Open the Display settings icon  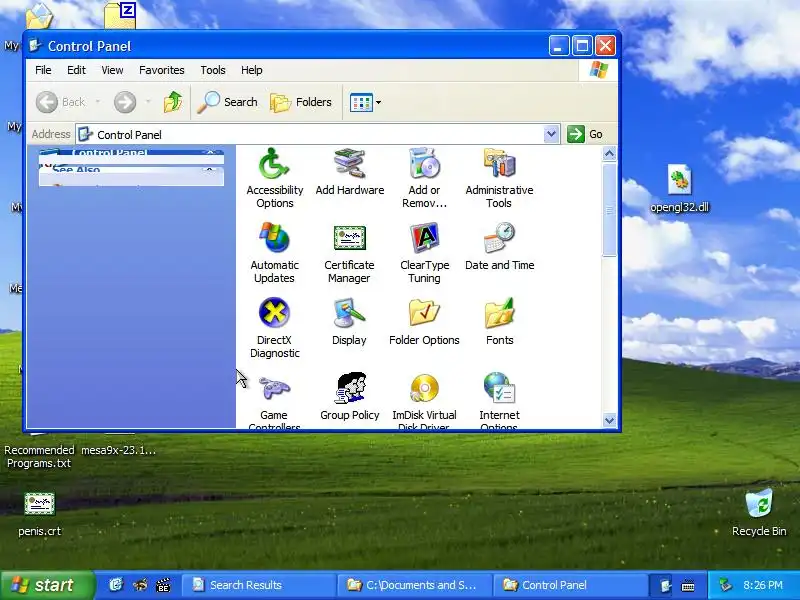pyautogui.click(x=349, y=321)
